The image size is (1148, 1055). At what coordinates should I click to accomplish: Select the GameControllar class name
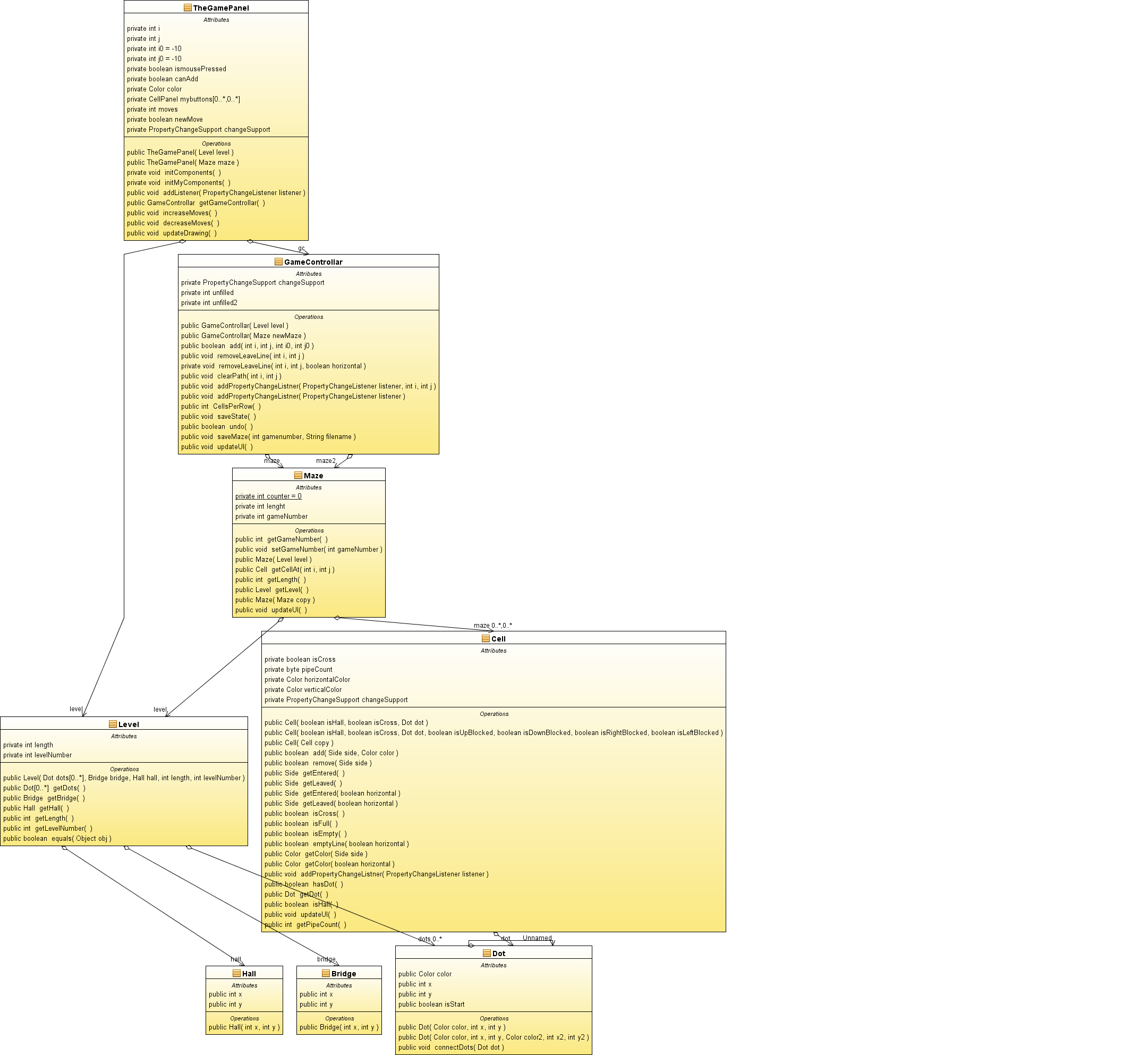point(313,262)
